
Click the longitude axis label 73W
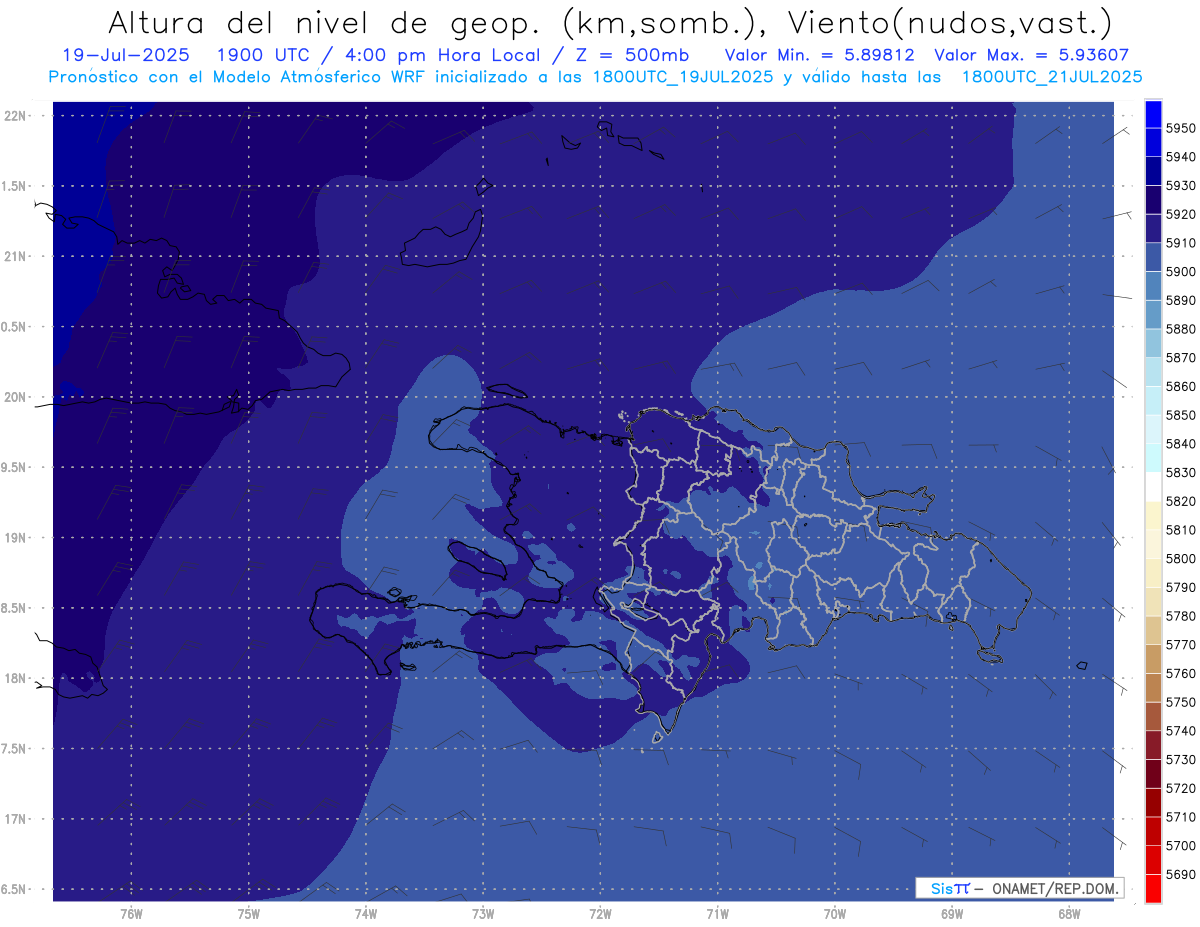point(483,913)
